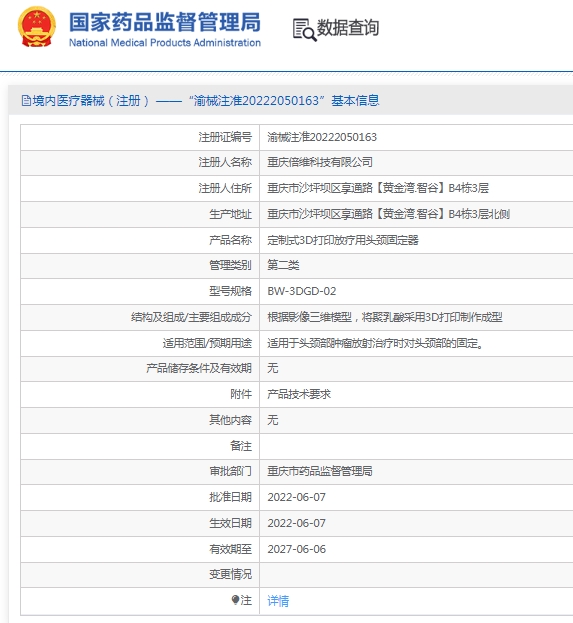Screen dimensions: 573x623
Task: Click the 适用范围/预期用途 label
Action: click(207, 343)
